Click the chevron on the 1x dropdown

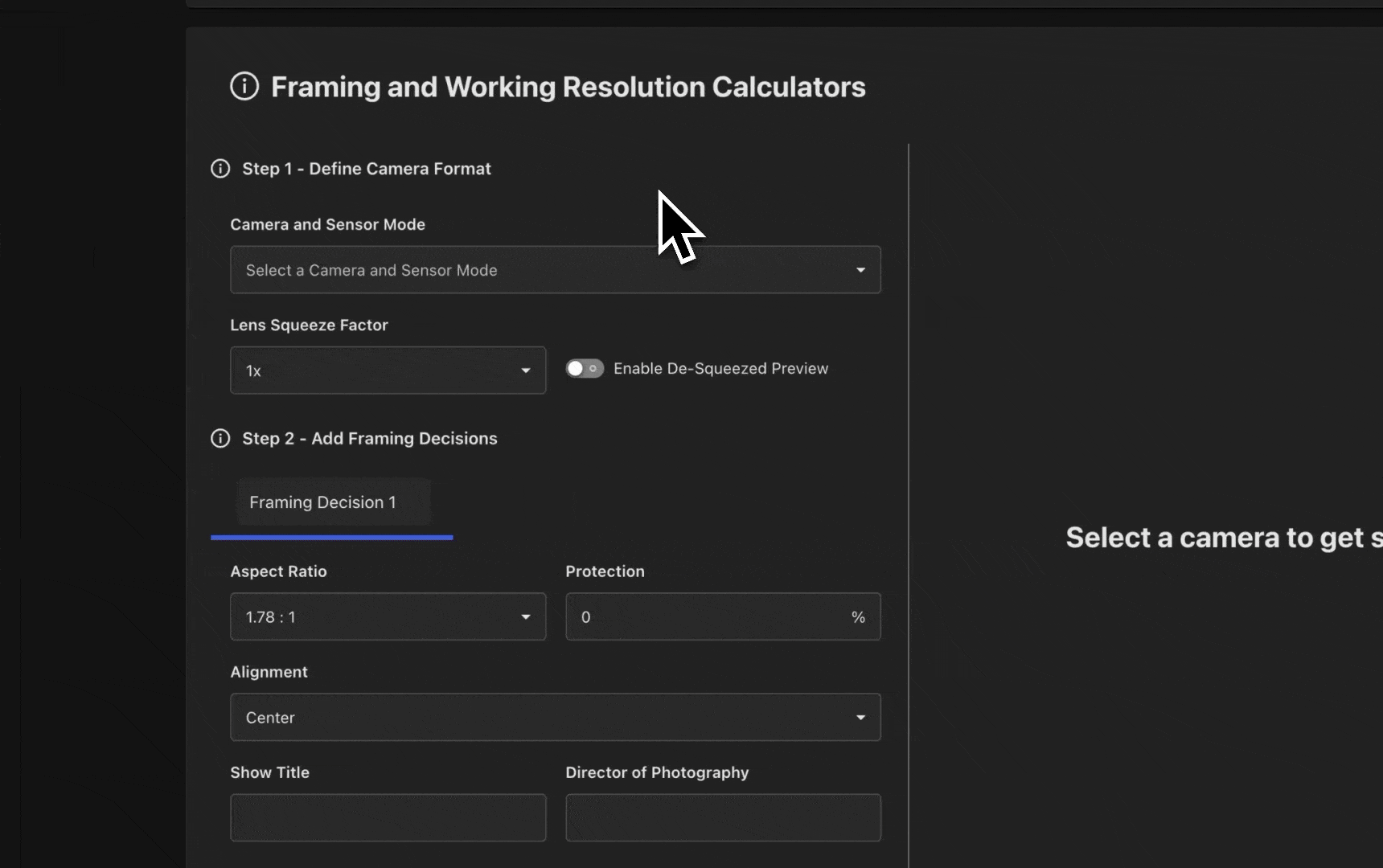(x=526, y=371)
